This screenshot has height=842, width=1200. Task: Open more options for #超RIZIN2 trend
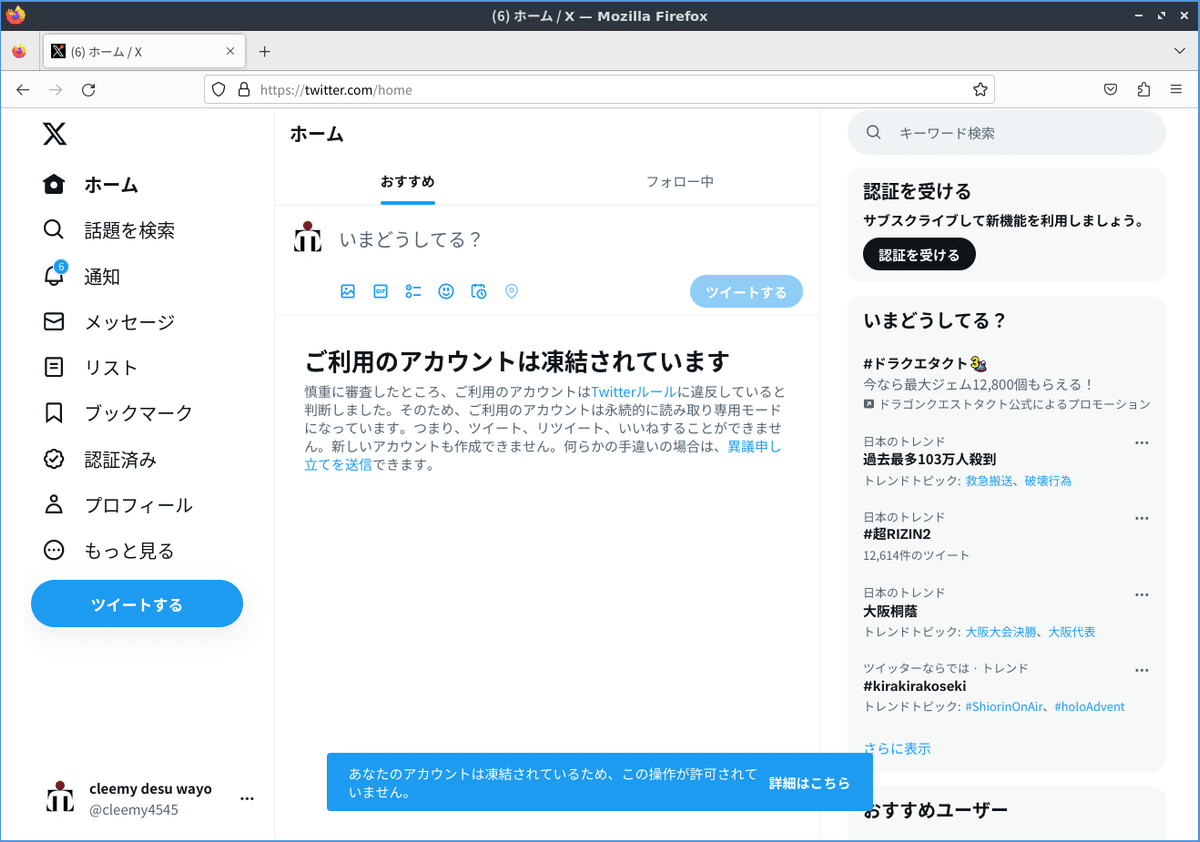click(1141, 517)
